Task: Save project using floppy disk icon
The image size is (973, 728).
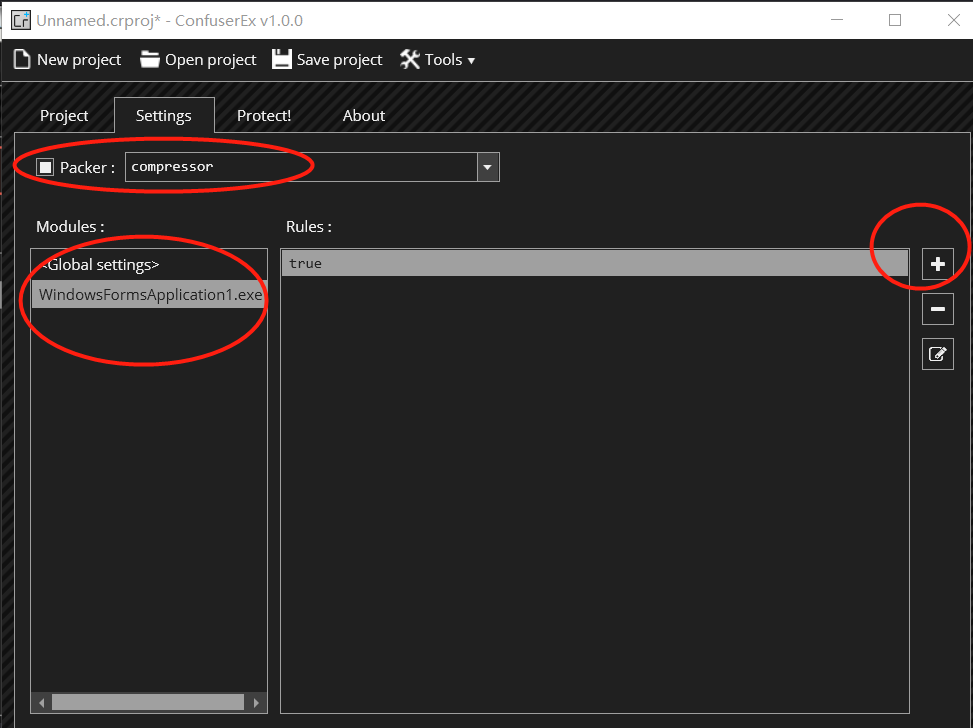Action: click(282, 60)
